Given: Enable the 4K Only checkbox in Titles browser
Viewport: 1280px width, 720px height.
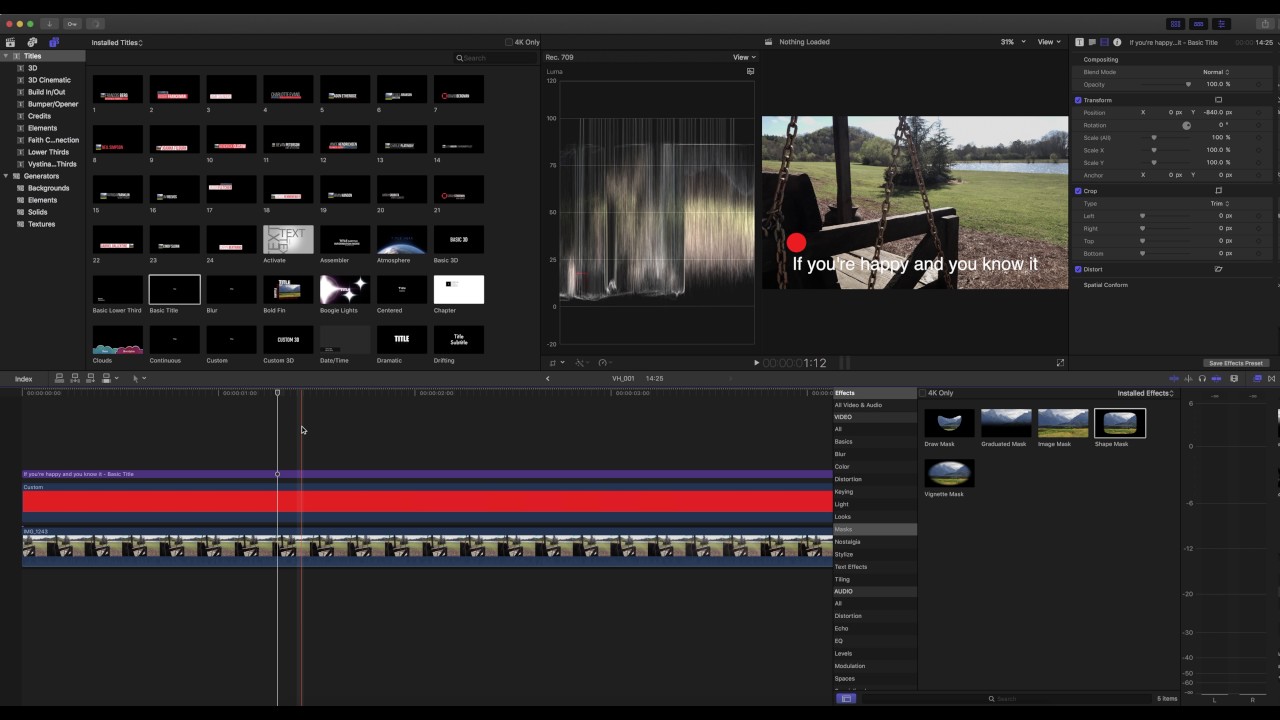Looking at the screenshot, I should tap(509, 42).
